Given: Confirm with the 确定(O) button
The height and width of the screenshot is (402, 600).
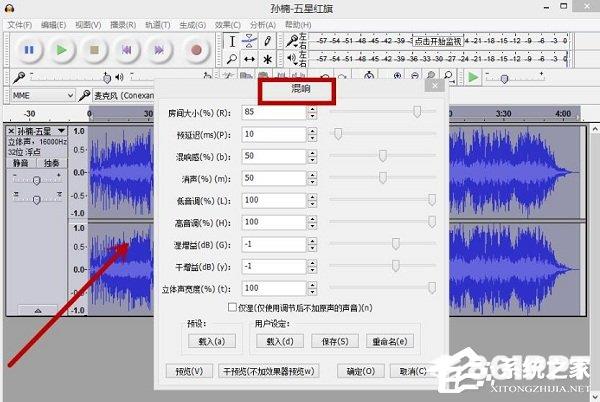Looking at the screenshot, I should (x=360, y=371).
